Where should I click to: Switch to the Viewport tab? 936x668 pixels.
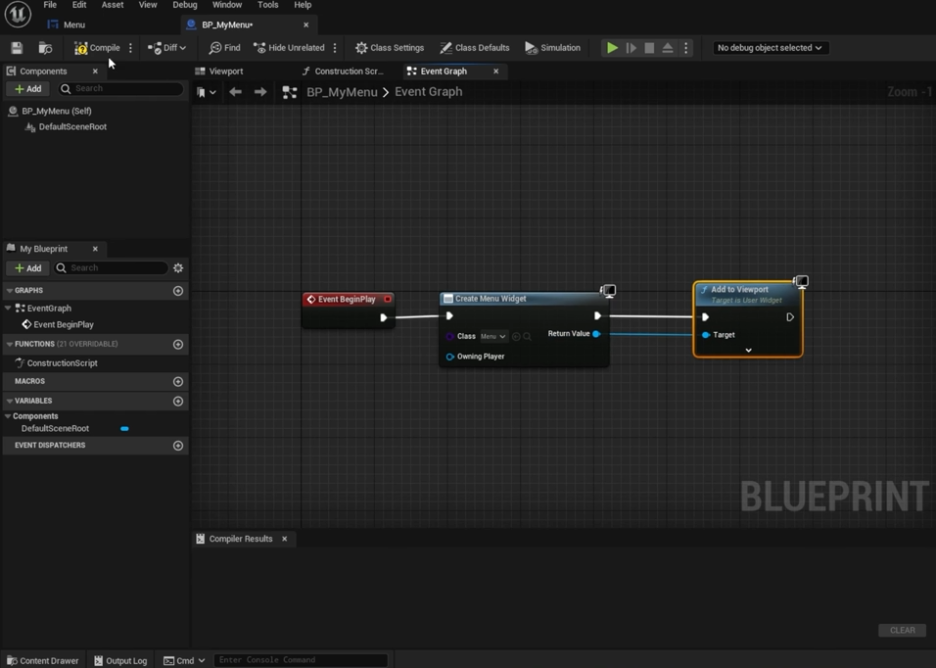pos(219,71)
